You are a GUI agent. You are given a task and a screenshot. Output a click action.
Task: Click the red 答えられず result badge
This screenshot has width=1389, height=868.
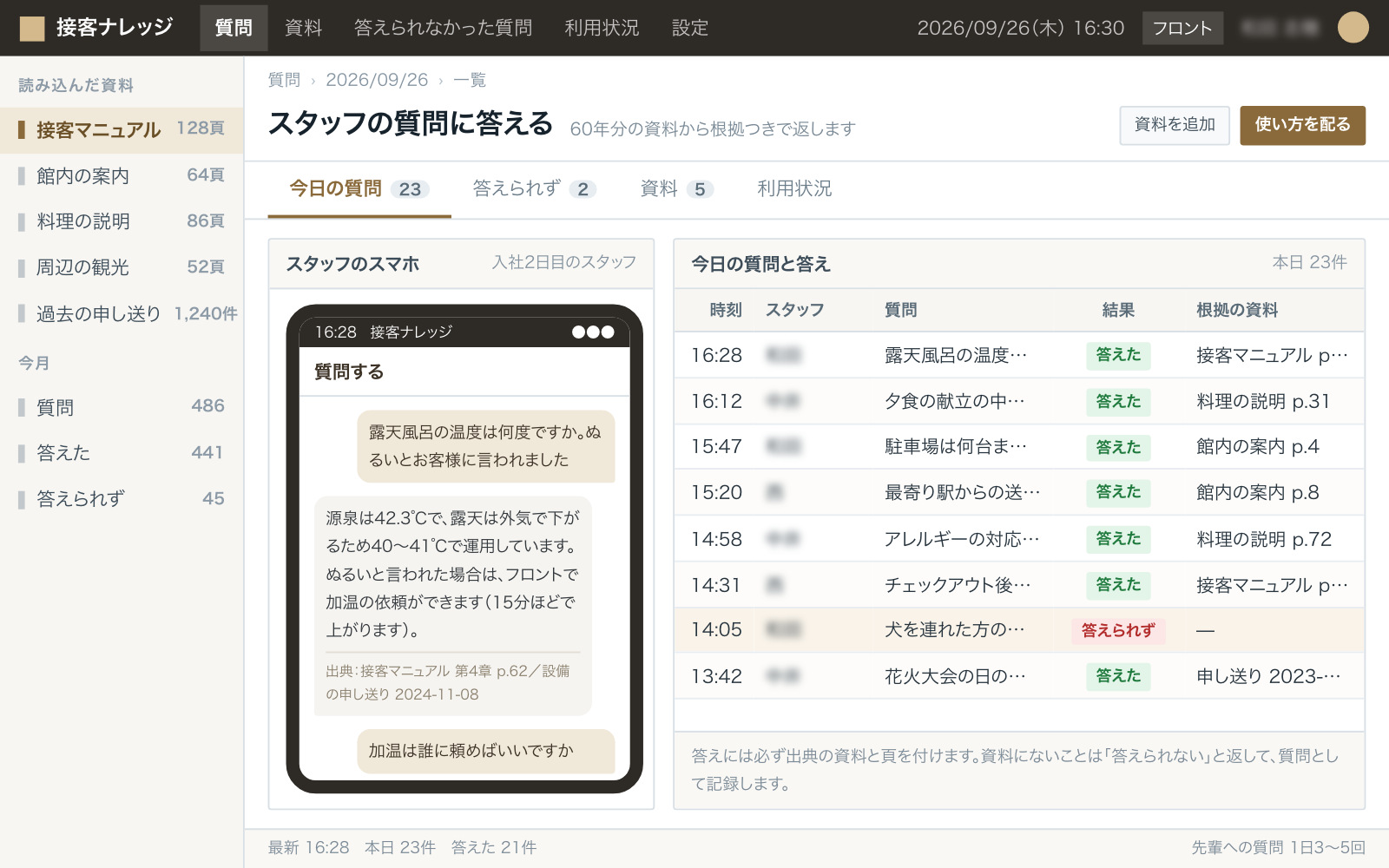coord(1118,630)
